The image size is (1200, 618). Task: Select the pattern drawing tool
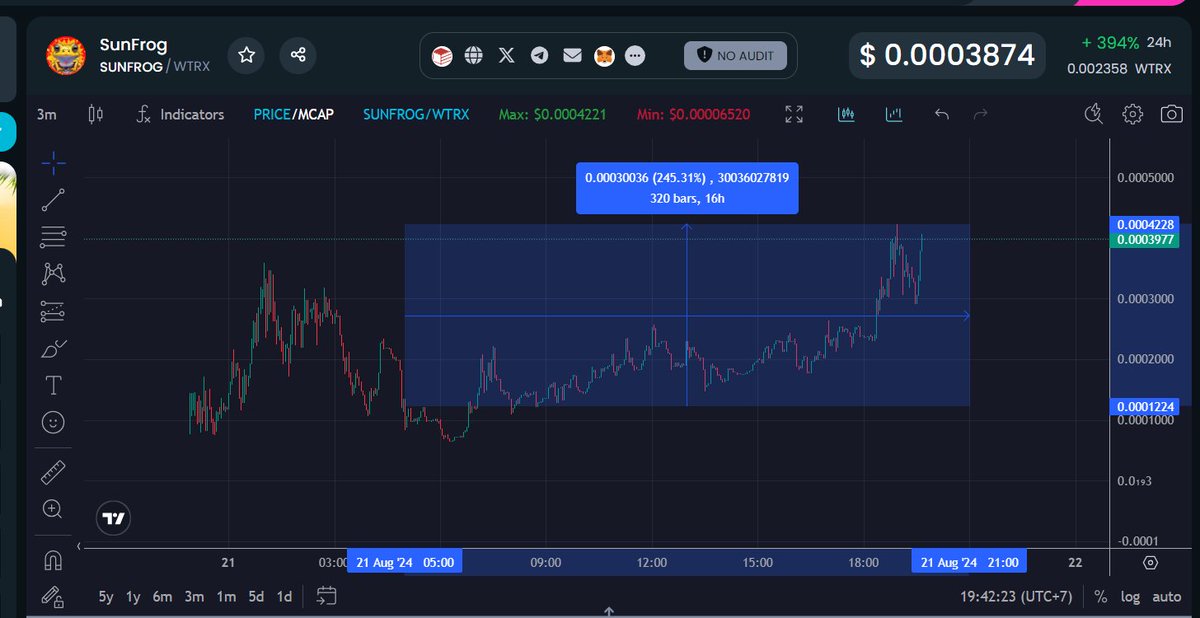coord(54,274)
